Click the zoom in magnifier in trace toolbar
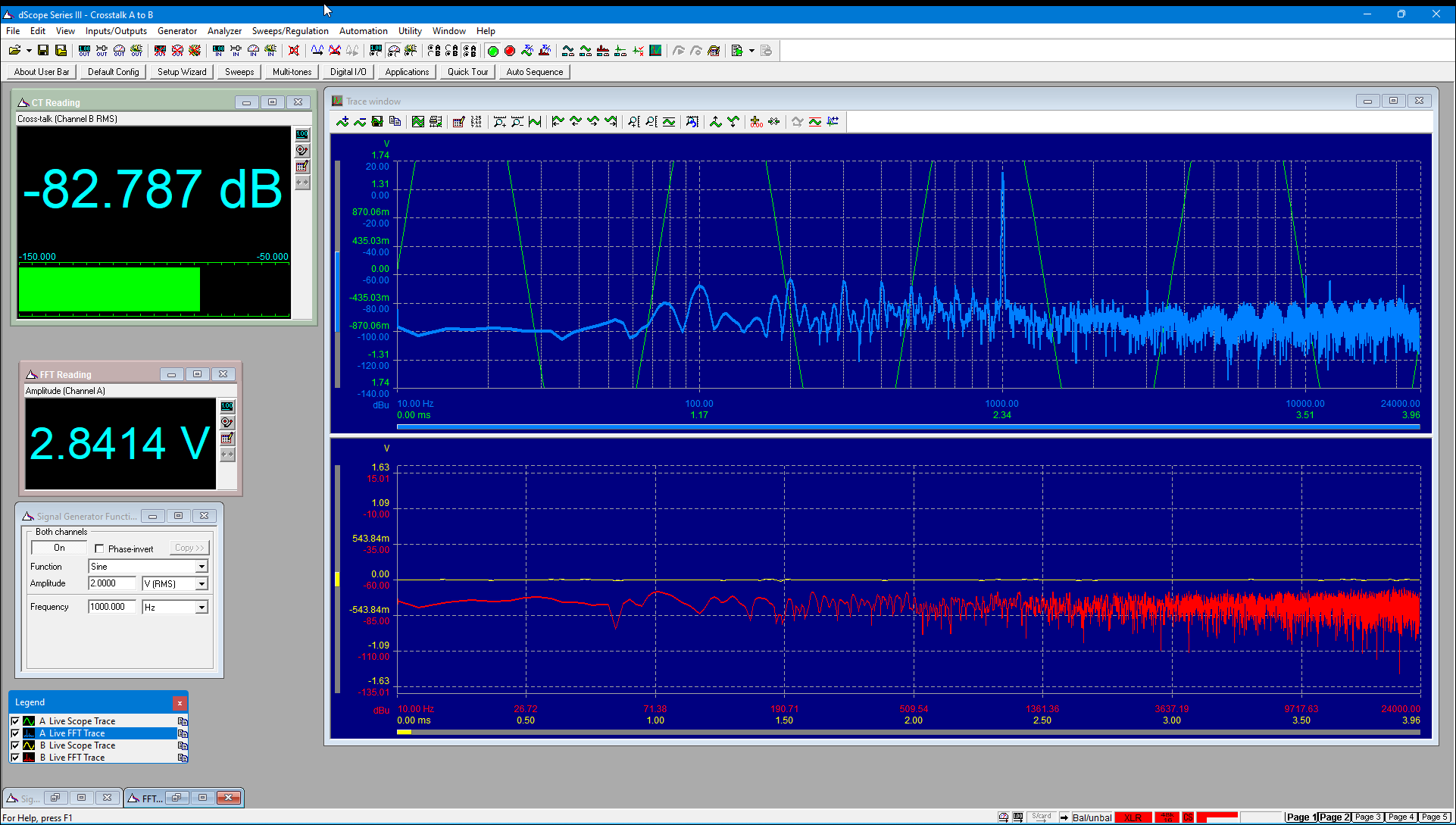1456x825 pixels. pos(500,122)
